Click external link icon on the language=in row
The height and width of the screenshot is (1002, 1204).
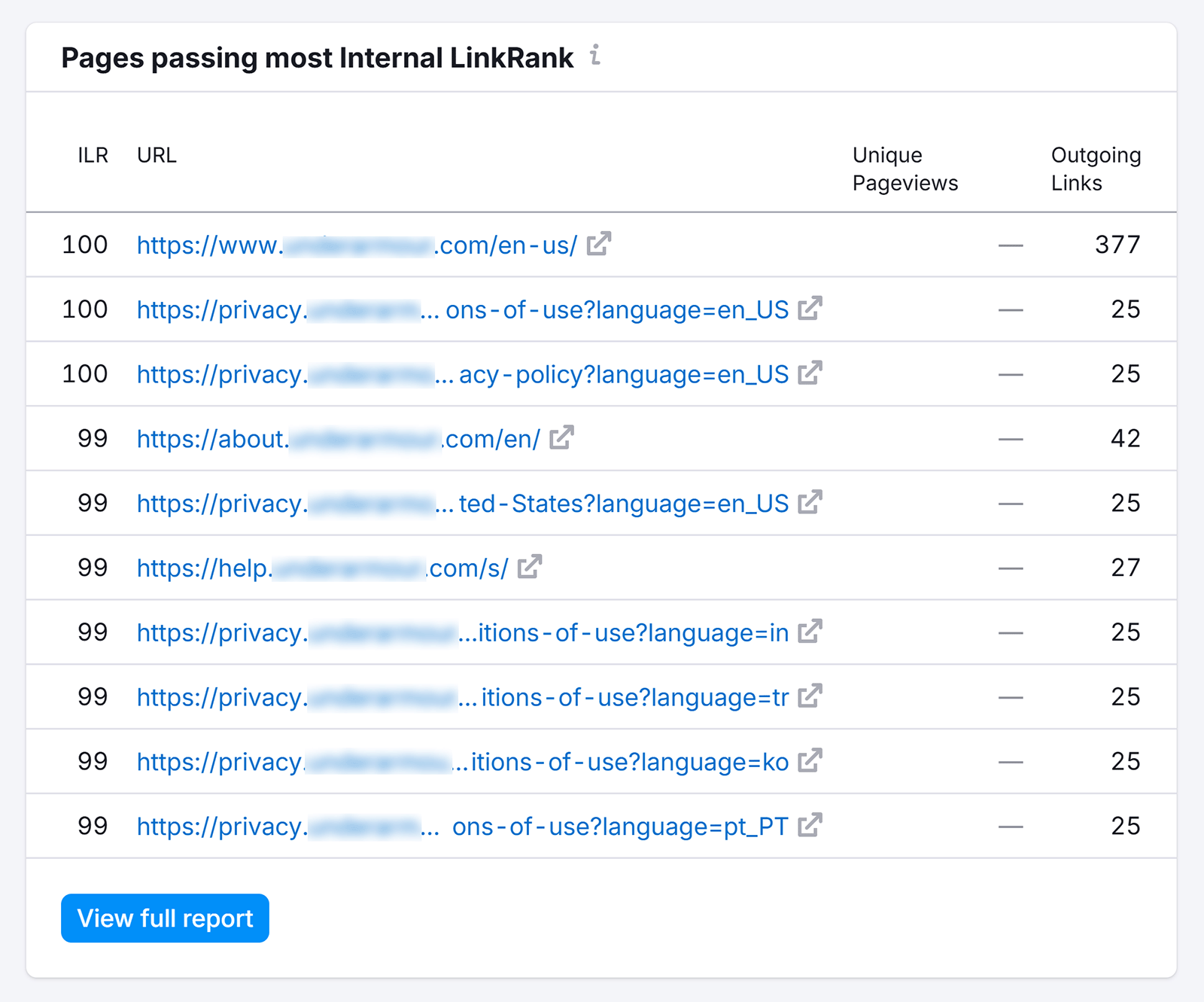(809, 632)
